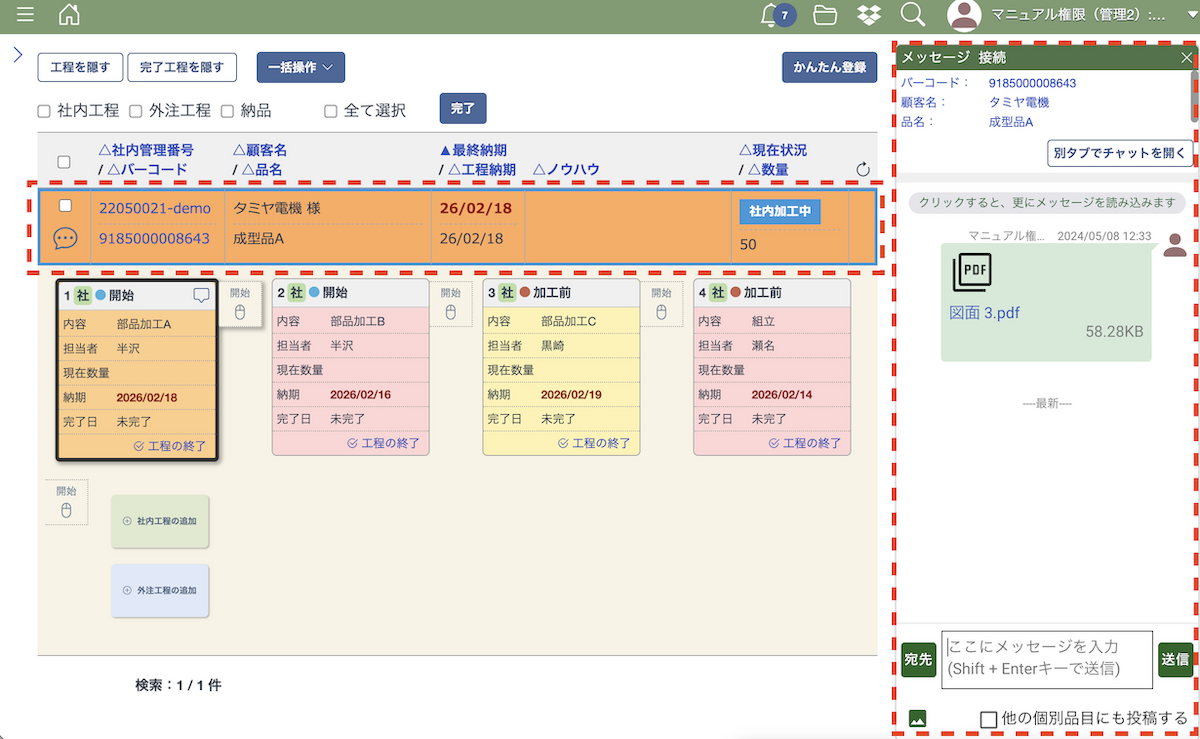Attach image using picture icon
Screen dimensions: 1200x739
coord(917,717)
